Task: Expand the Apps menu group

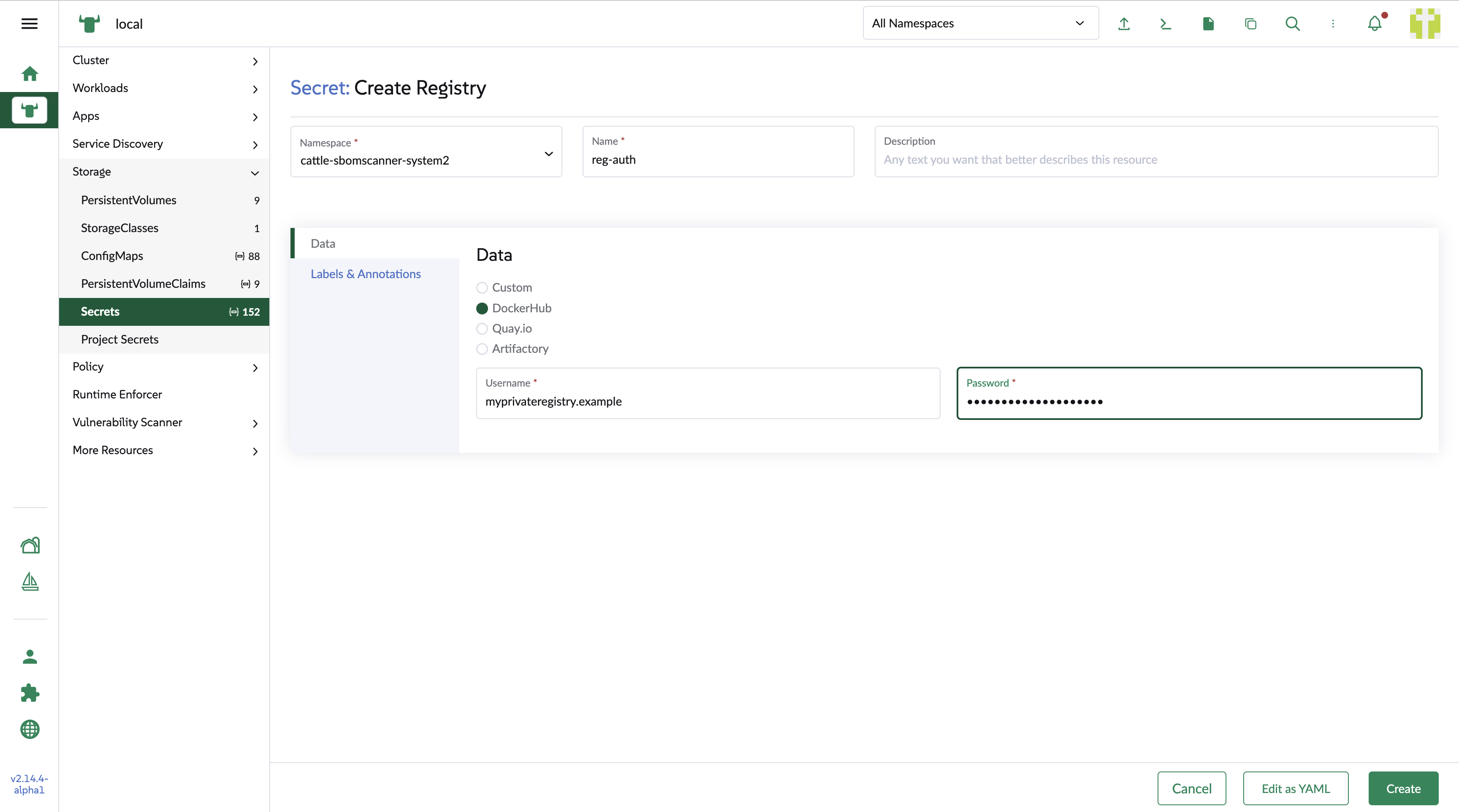Action: click(x=164, y=116)
